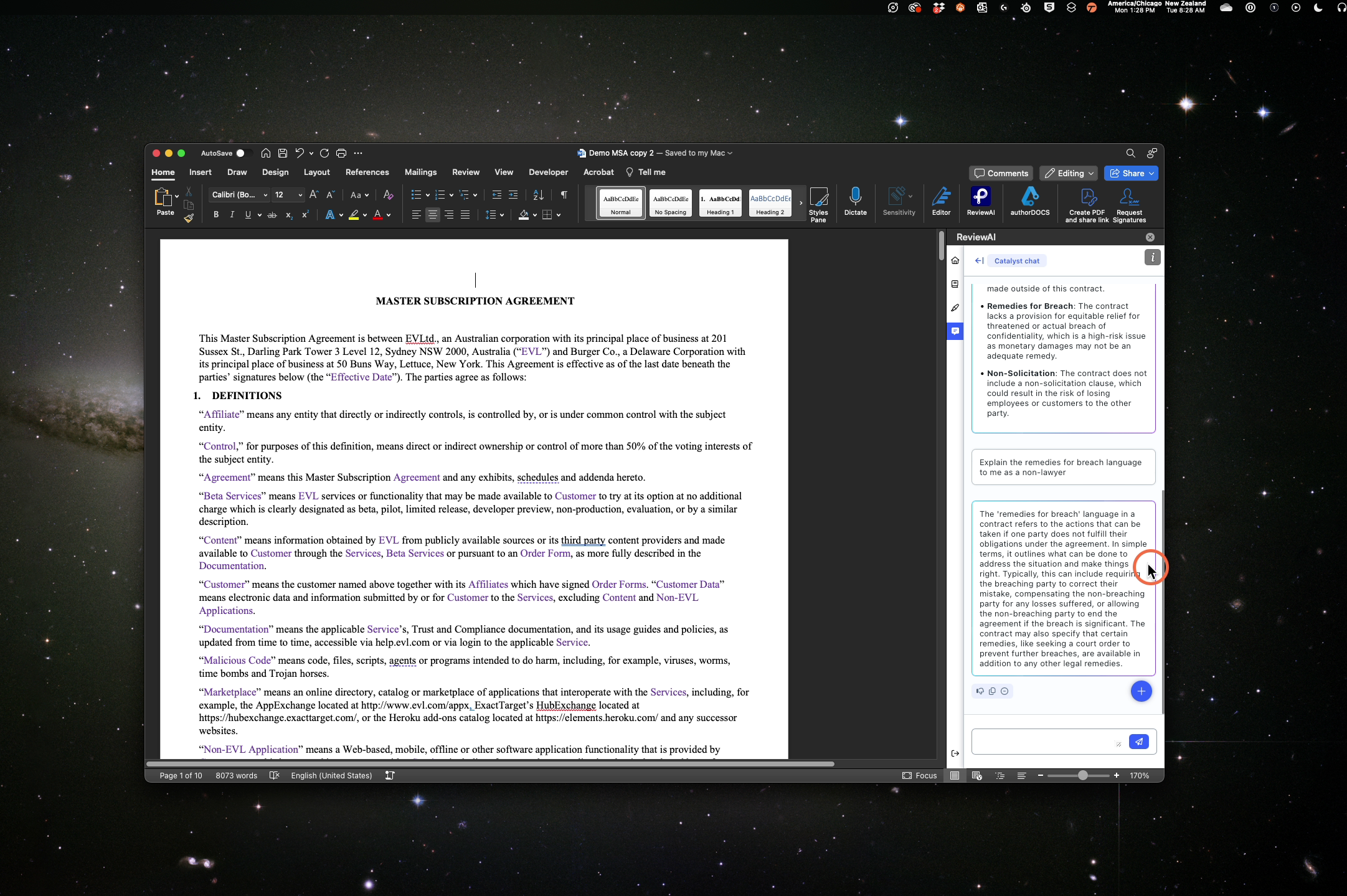The image size is (1347, 896).
Task: Toggle paragraph marks display
Action: [x=564, y=195]
